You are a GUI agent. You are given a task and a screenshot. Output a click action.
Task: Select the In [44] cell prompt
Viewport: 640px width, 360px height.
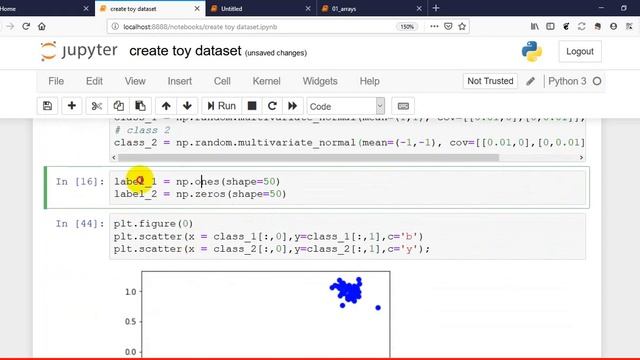tap(80, 224)
